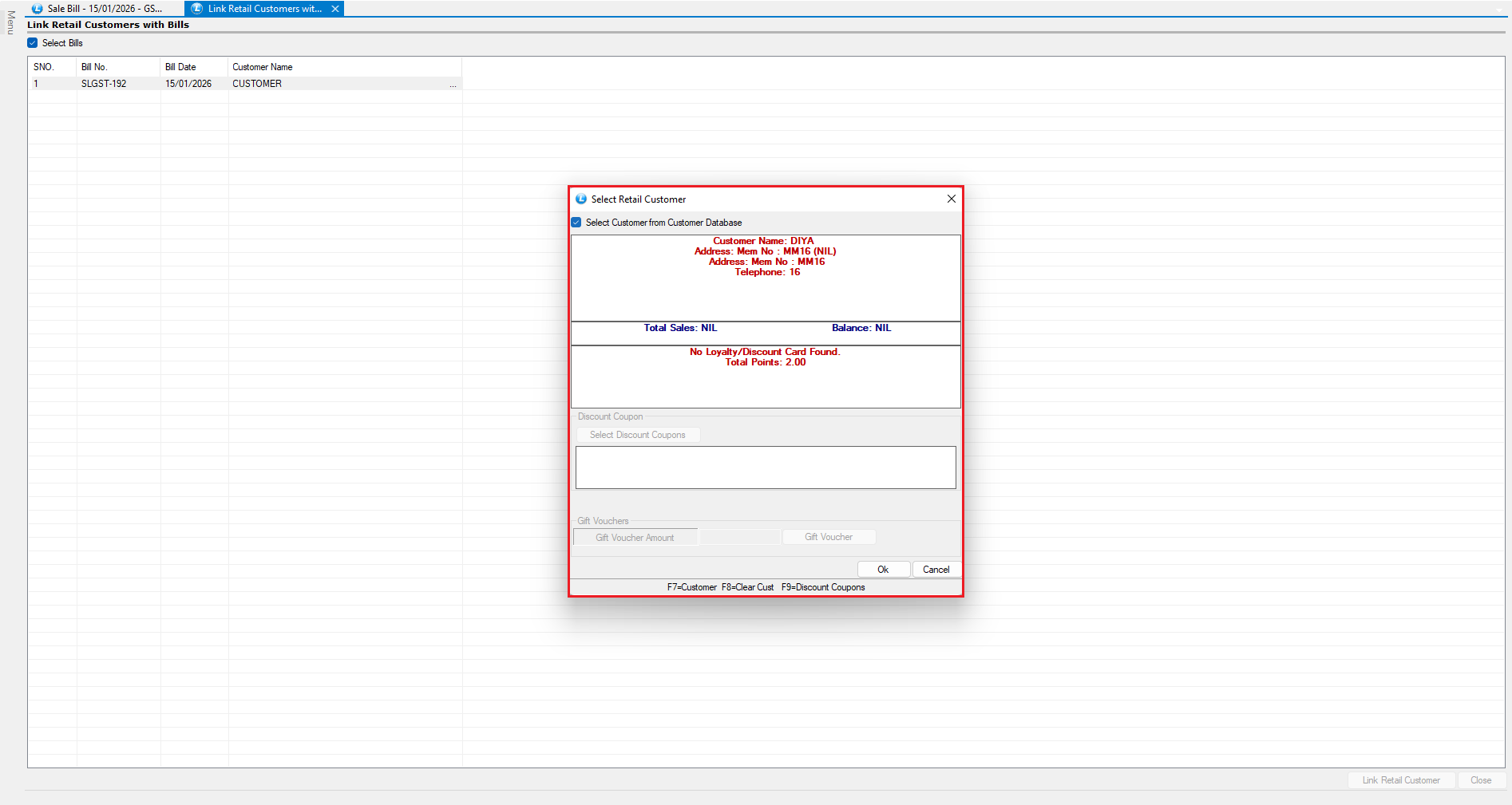Expand the vertical Menu side panel

pyautogui.click(x=10, y=22)
